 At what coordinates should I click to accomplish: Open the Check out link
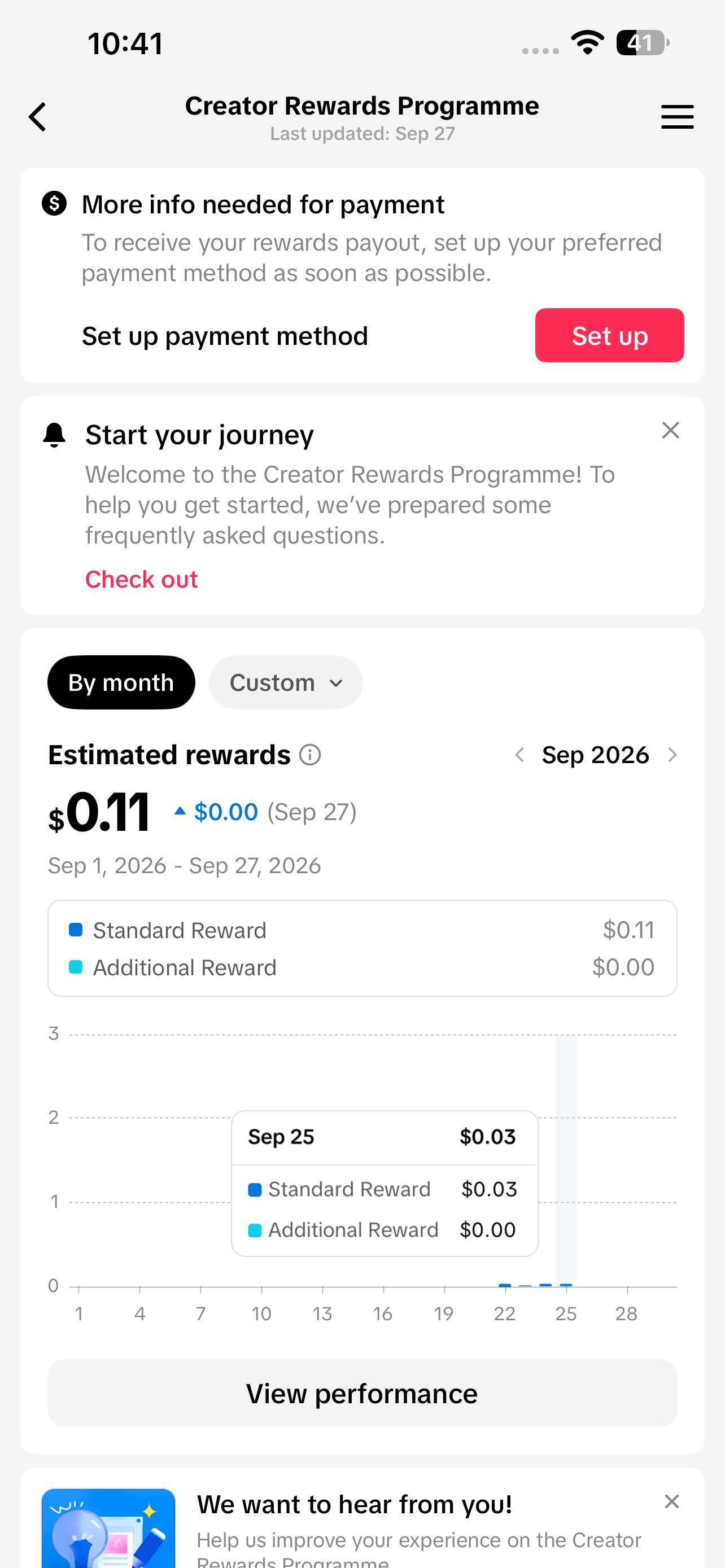[141, 579]
